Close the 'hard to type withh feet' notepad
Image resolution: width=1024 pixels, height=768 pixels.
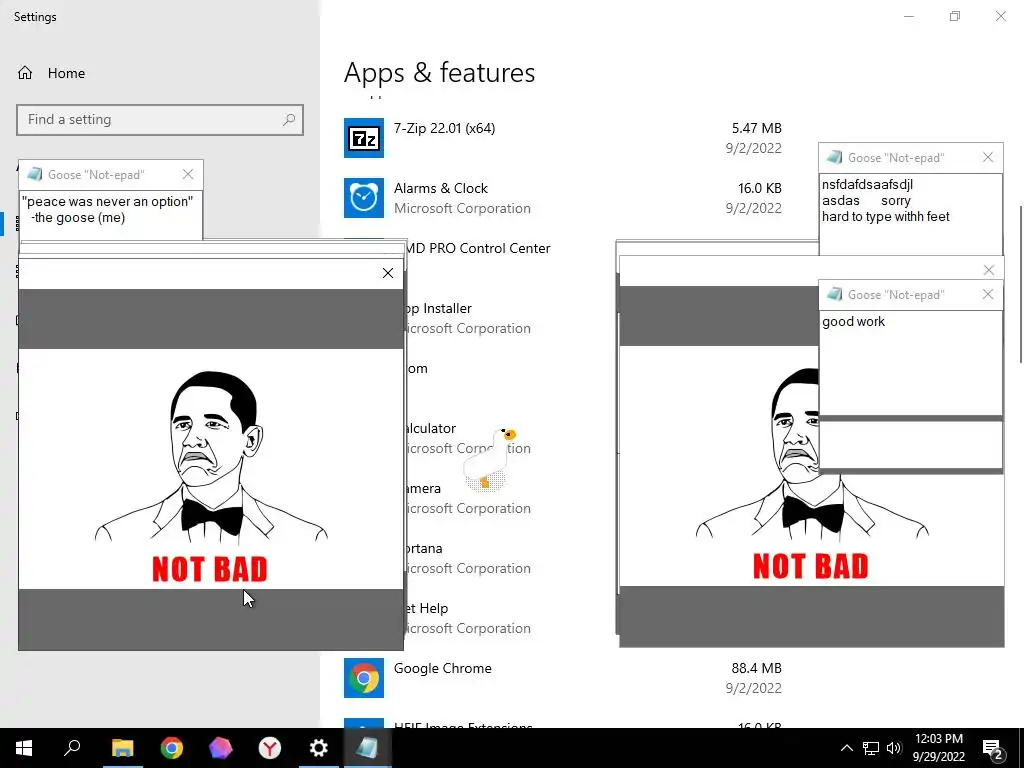(x=988, y=157)
